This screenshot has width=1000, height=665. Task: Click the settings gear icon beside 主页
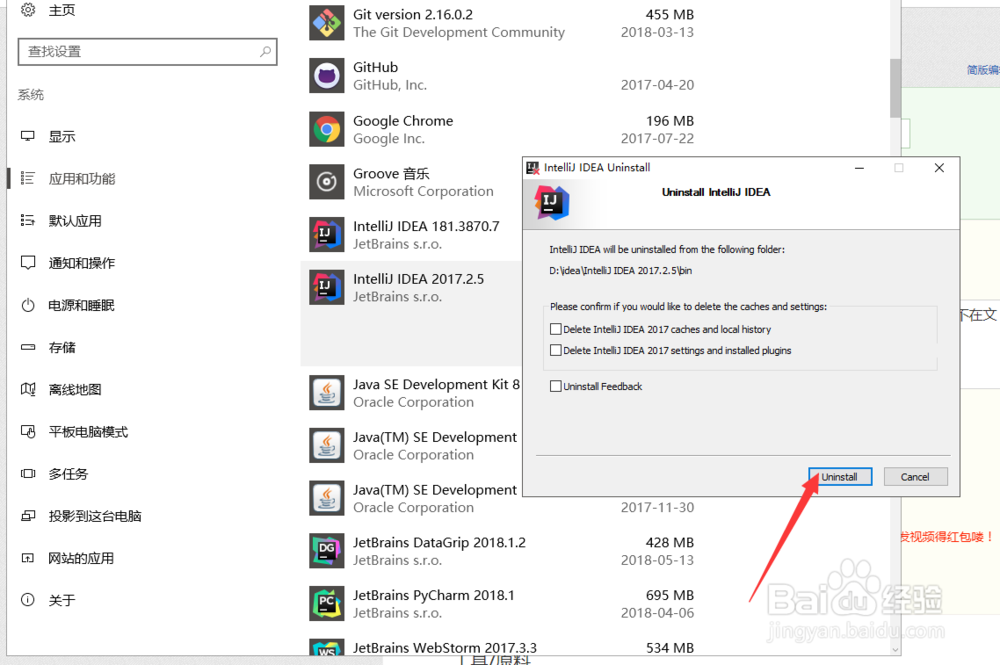coord(28,10)
